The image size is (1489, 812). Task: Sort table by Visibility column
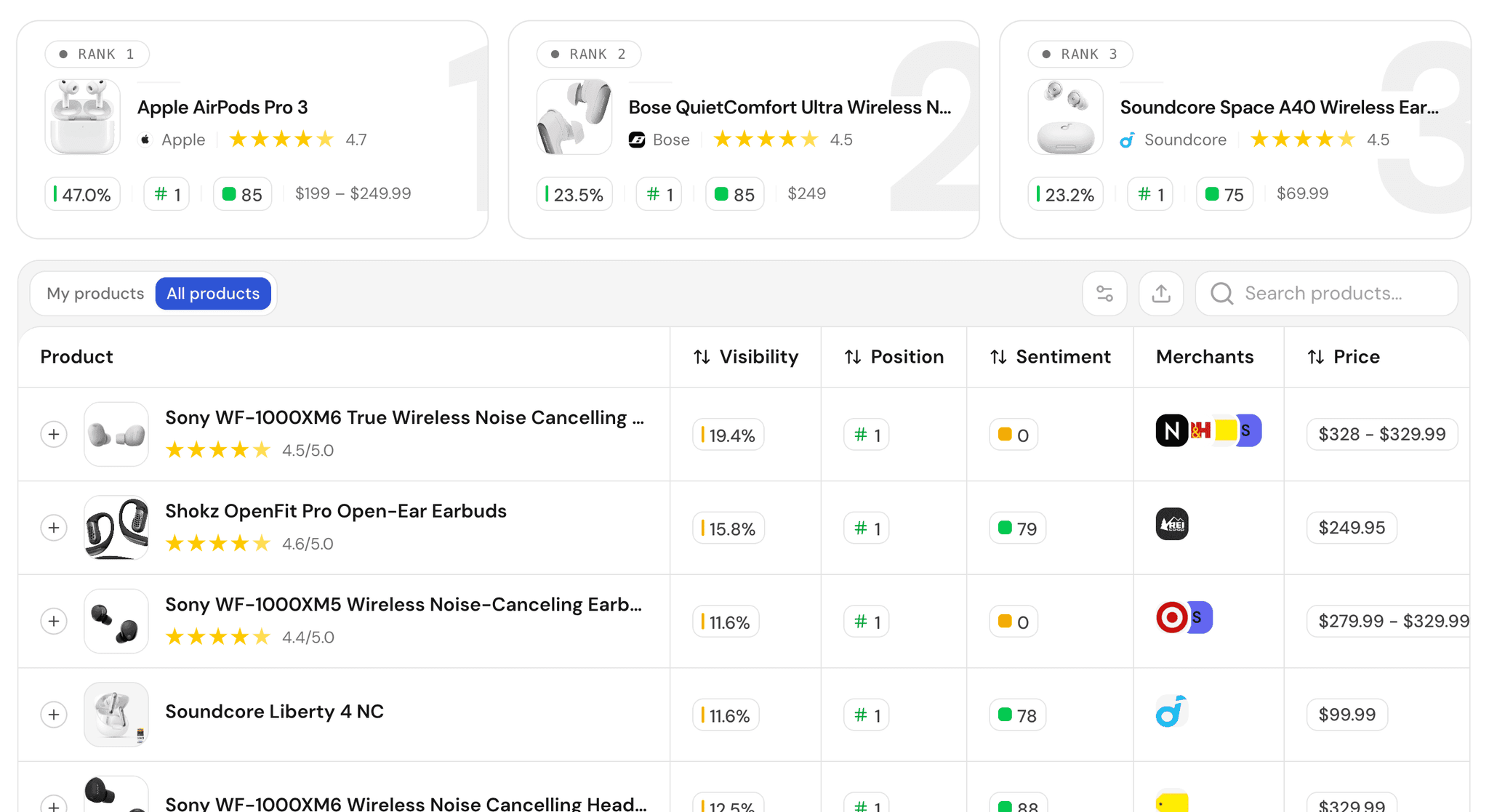(745, 357)
